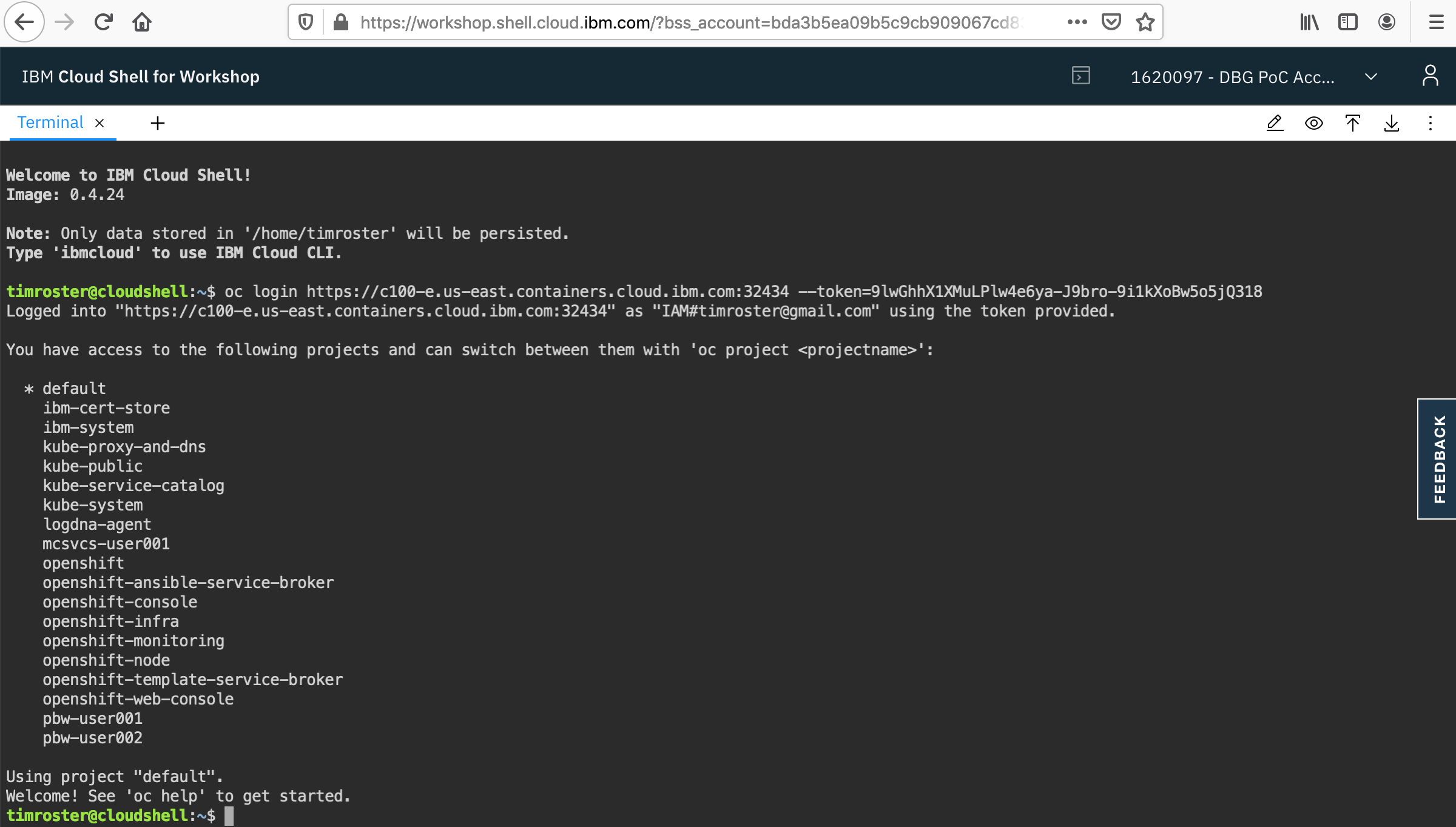Click 'logdna-agent' project text
Image resolution: width=1456 pixels, height=827 pixels.
pos(97,524)
